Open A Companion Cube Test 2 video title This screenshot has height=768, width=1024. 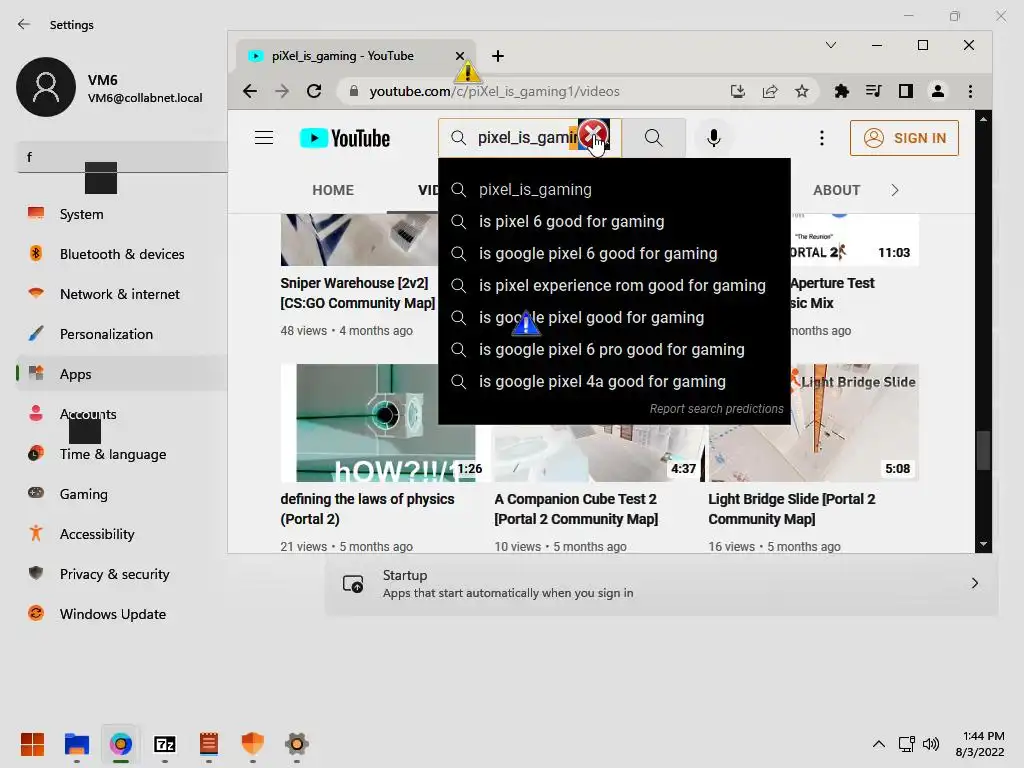pos(576,509)
